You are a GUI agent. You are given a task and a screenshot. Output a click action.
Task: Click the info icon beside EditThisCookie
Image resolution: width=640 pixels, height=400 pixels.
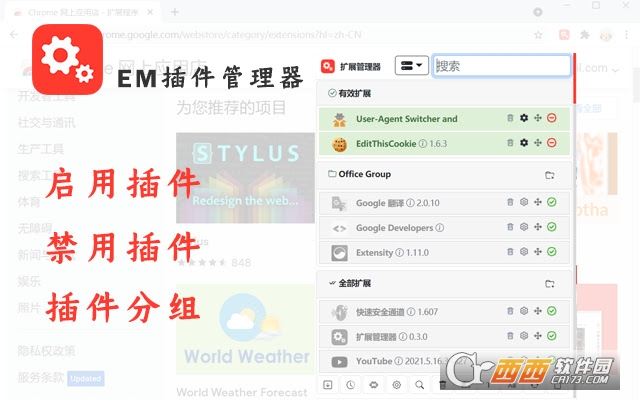(x=424, y=144)
